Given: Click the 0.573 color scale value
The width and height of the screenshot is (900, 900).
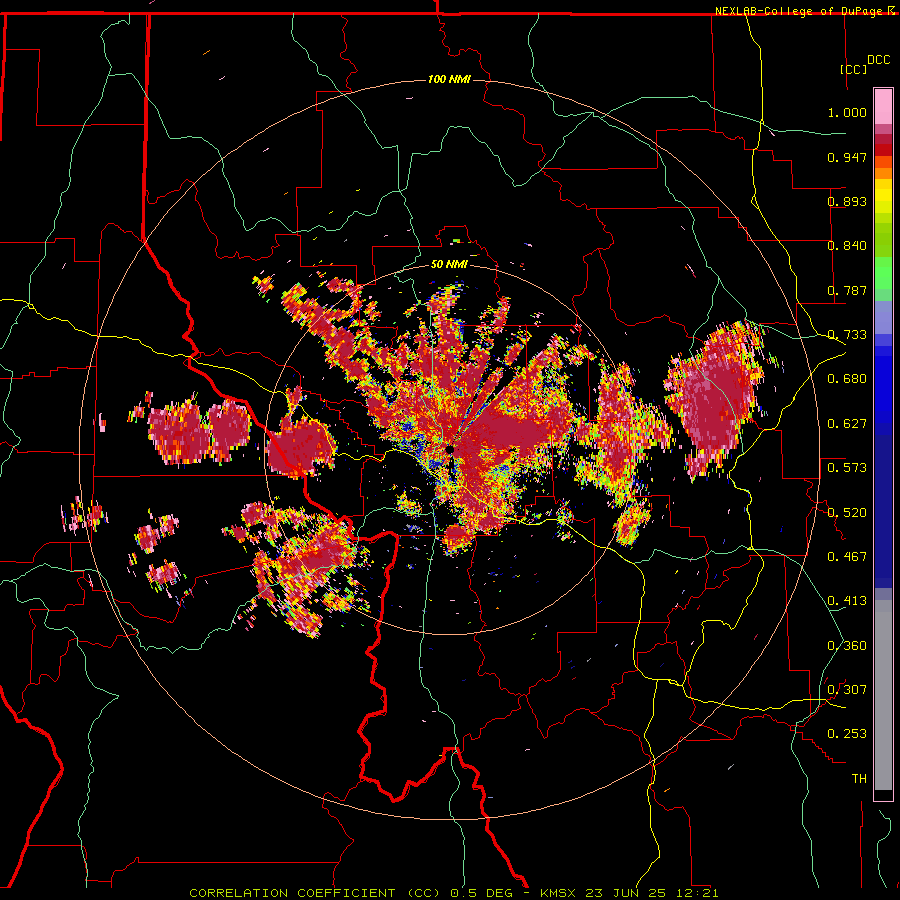Looking at the screenshot, I should (847, 468).
